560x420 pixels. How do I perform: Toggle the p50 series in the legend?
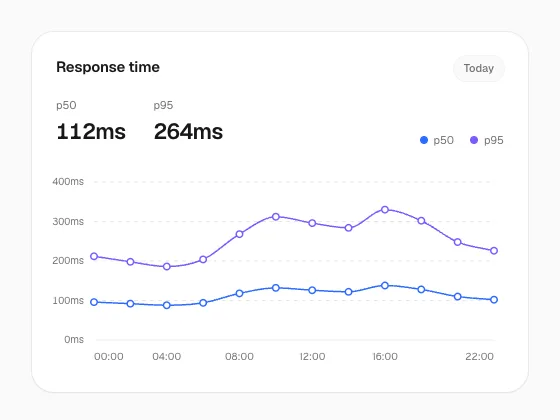coord(437,140)
